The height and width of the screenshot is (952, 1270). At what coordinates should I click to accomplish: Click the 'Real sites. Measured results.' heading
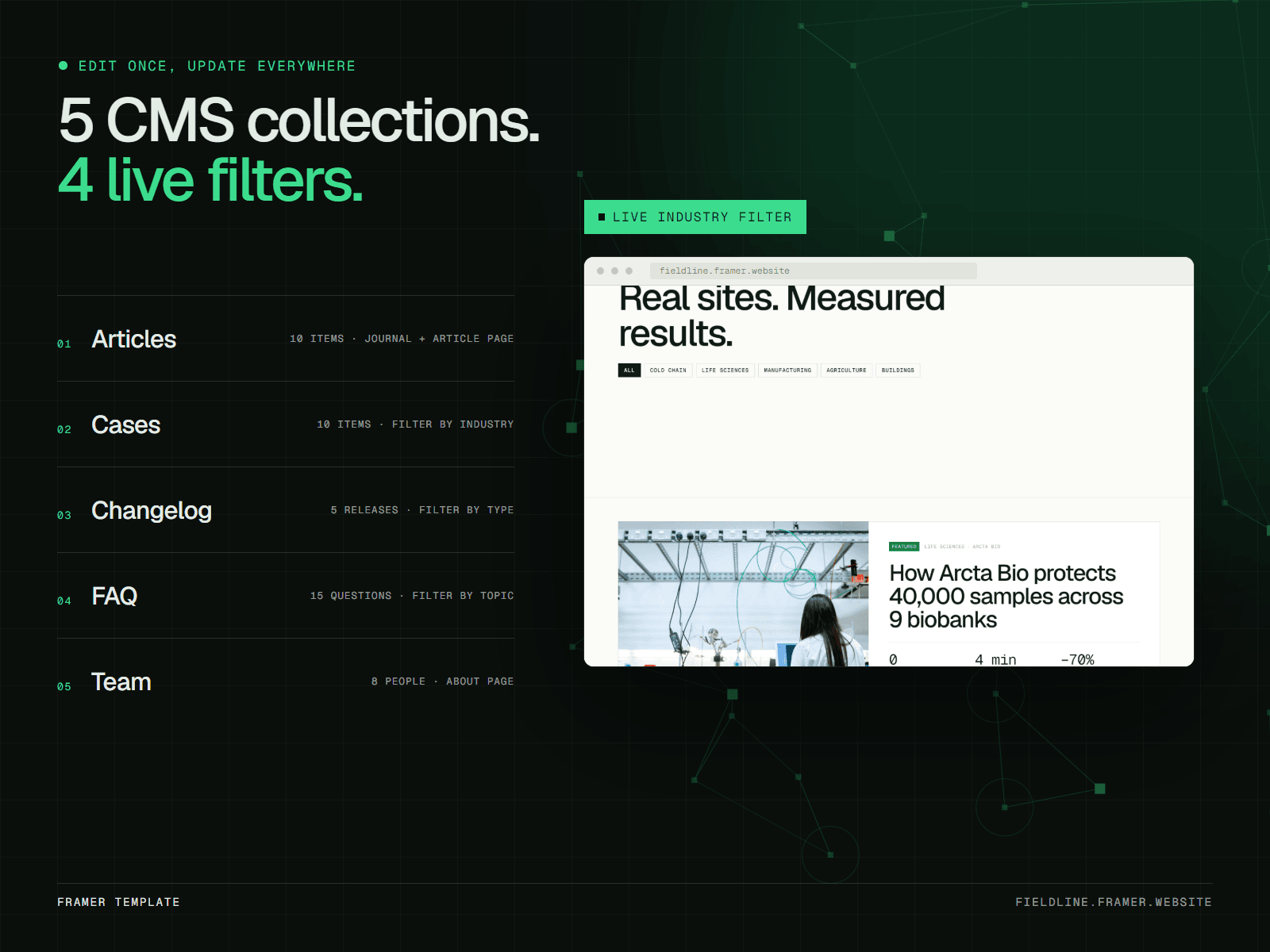pos(782,317)
